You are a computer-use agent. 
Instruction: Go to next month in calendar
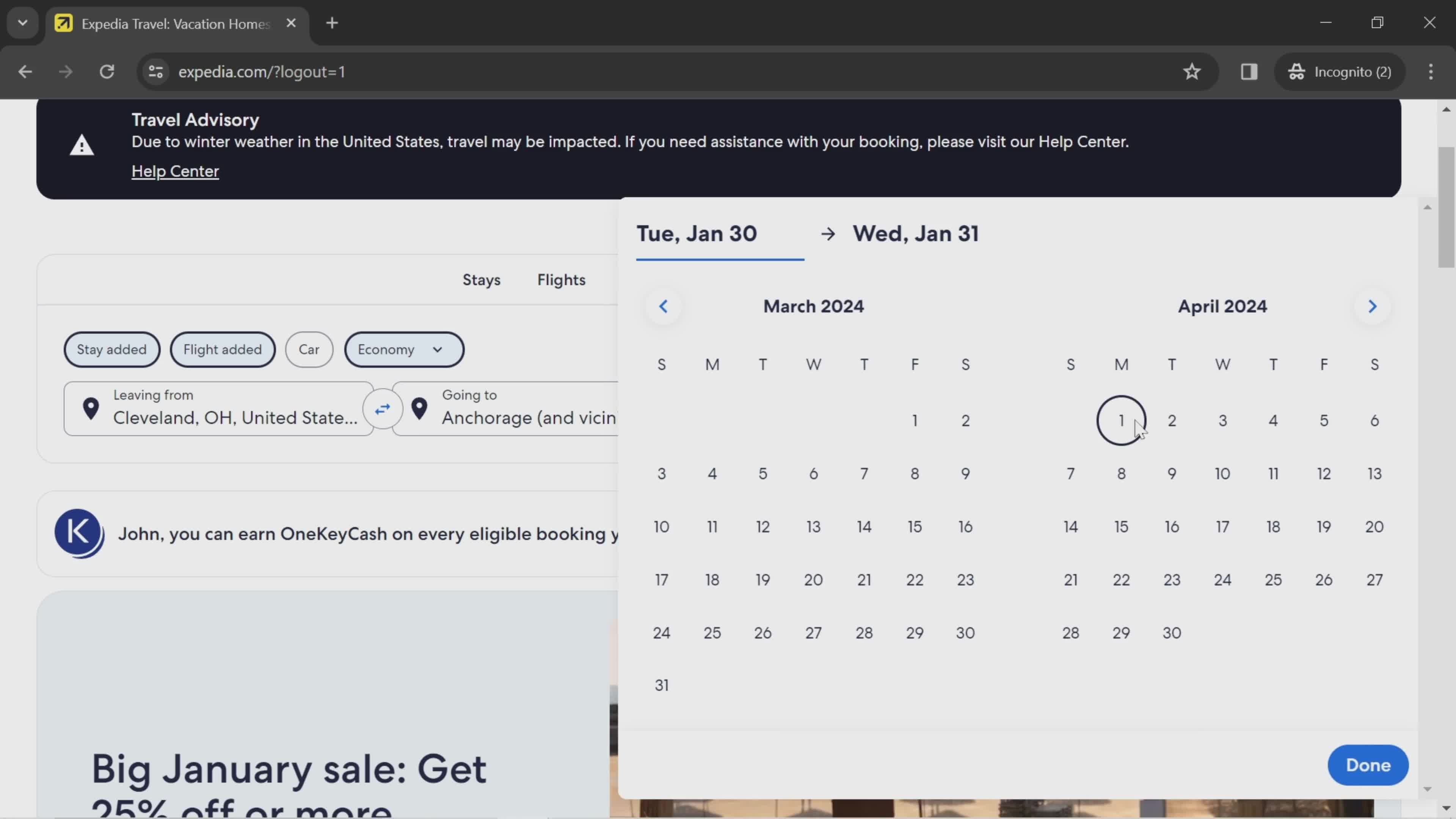tap(1372, 306)
